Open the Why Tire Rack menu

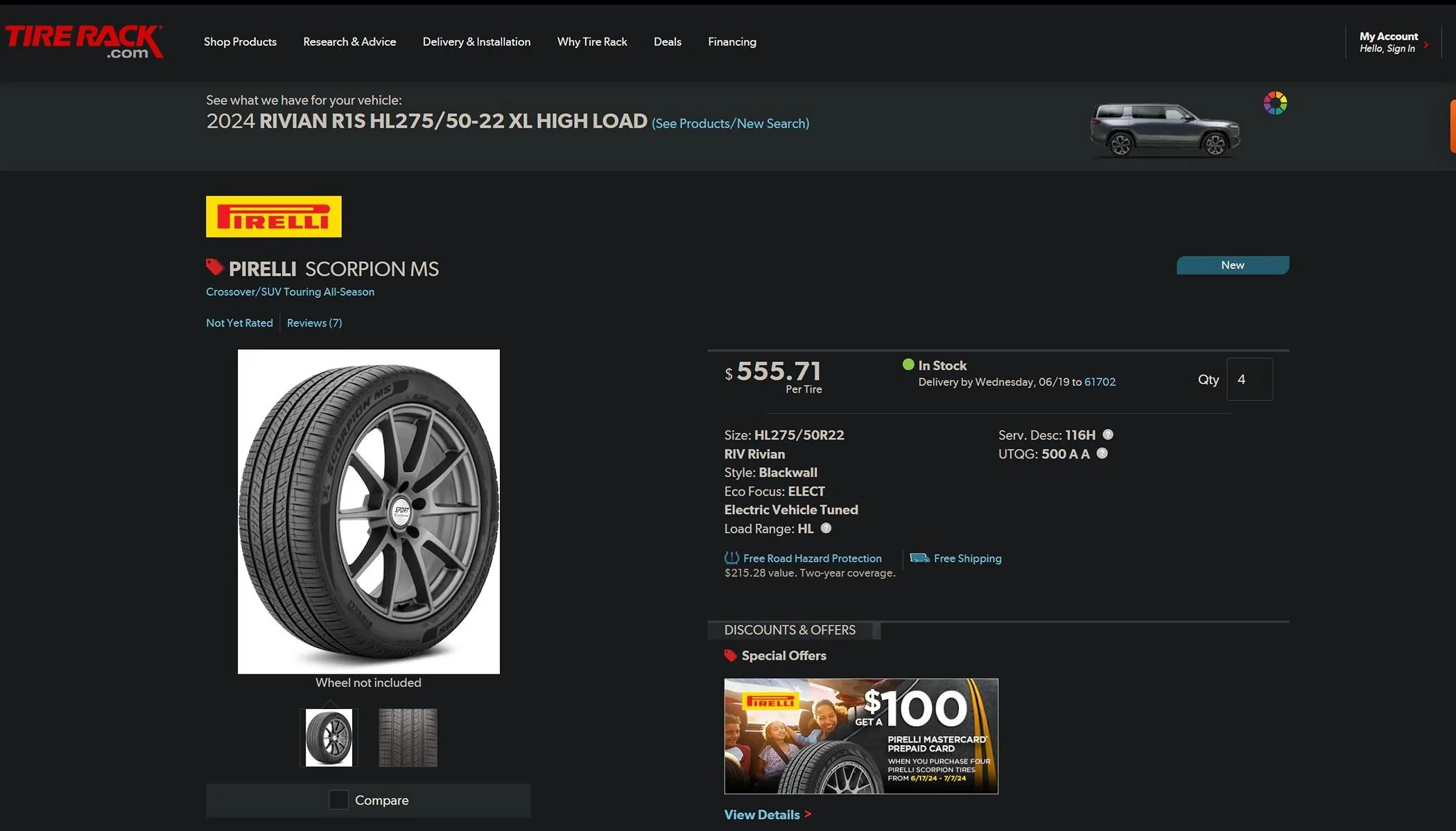coord(592,42)
